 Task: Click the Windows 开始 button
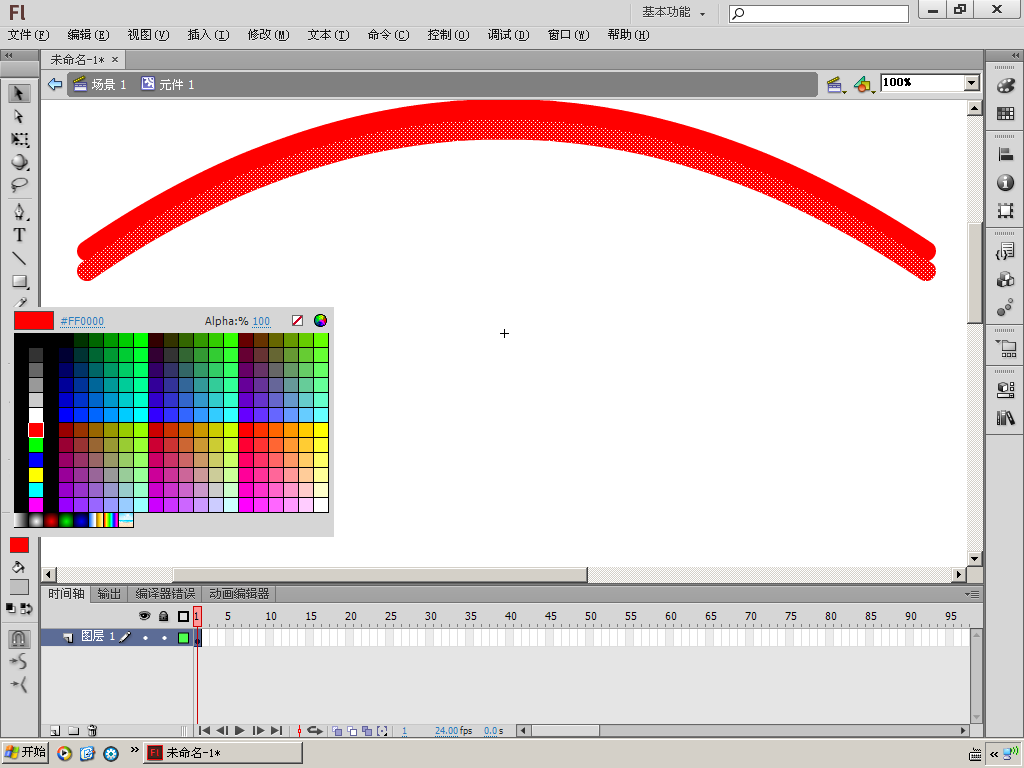point(25,752)
